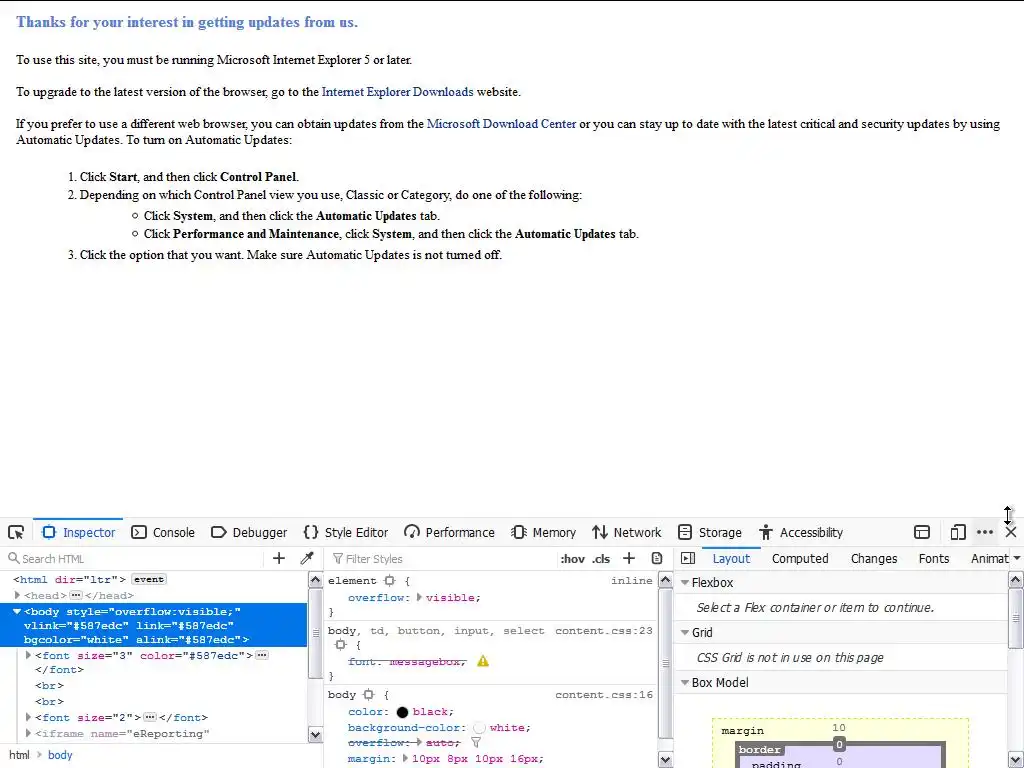Follow the Internet Explorer Downloads link

click(397, 92)
